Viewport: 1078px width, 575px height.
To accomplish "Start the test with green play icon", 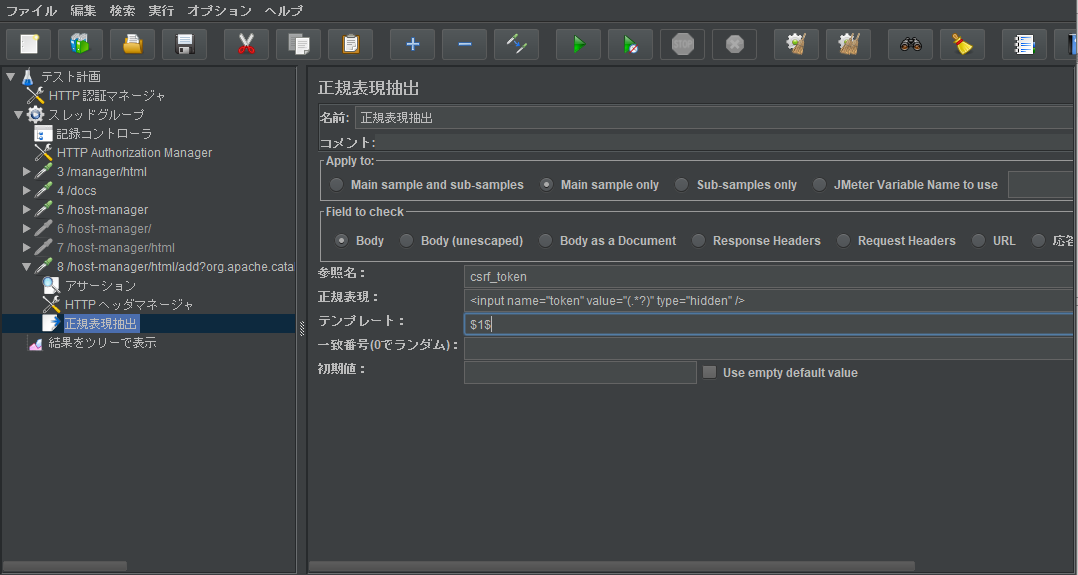I will [578, 45].
